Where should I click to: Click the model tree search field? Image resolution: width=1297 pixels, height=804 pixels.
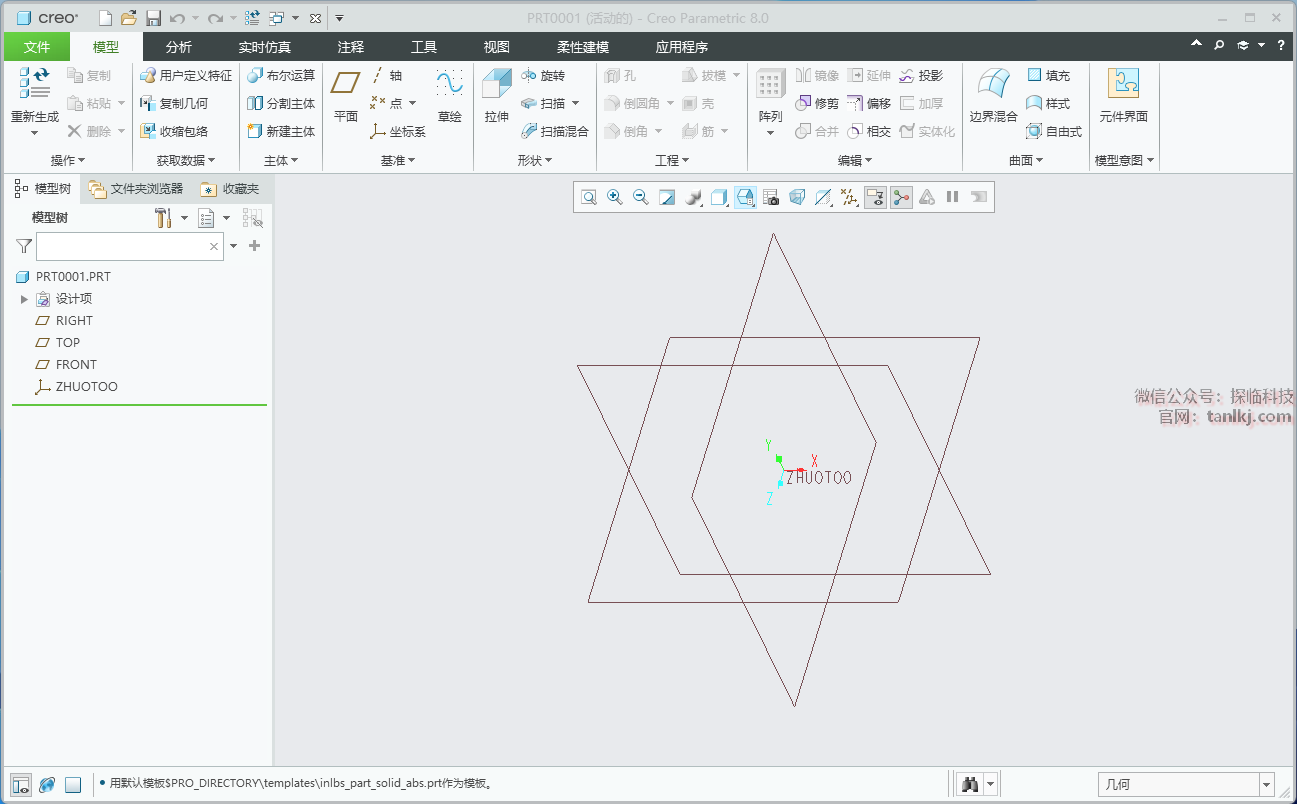click(120, 246)
